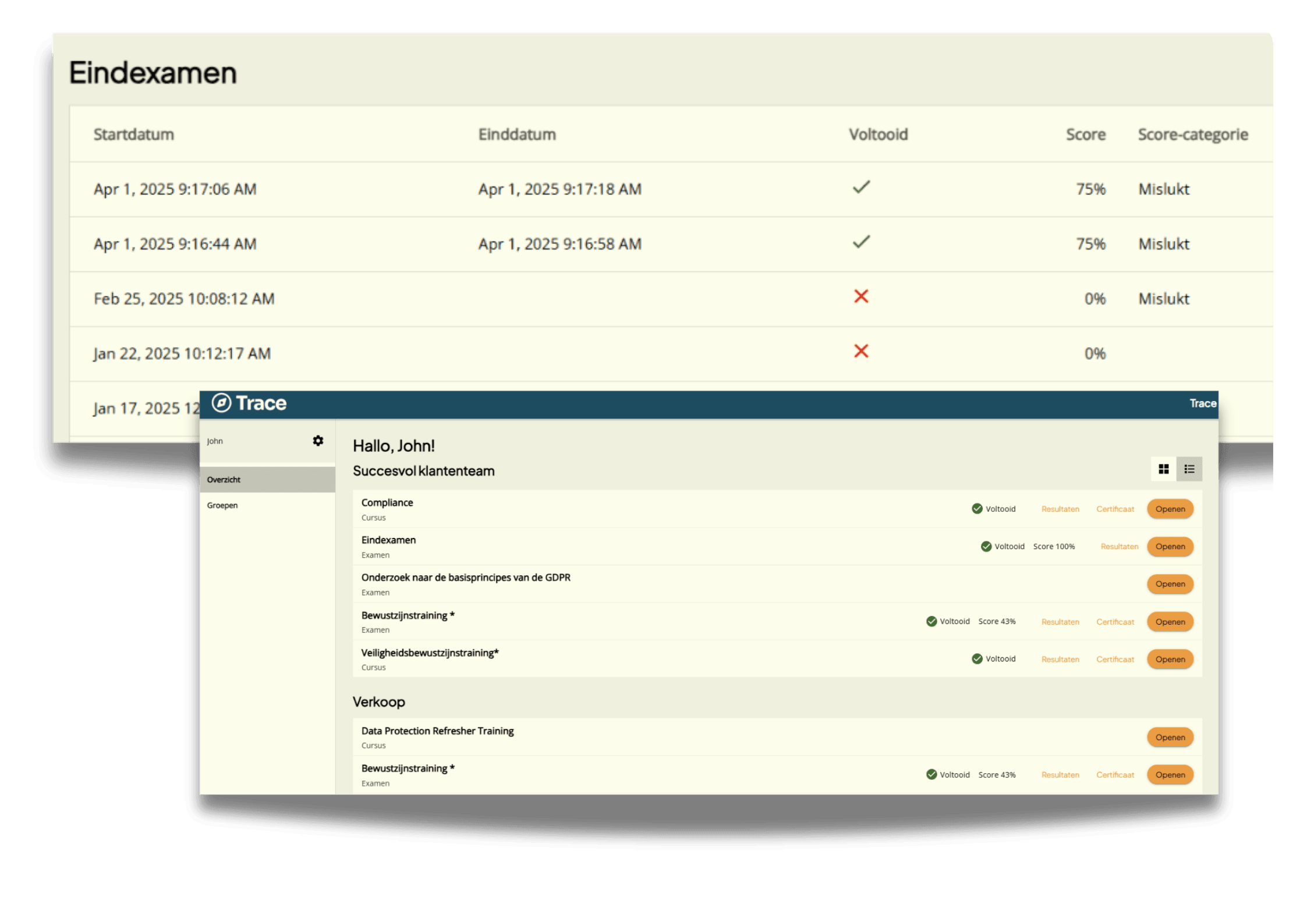Click red X on Feb 25 attempt
The width and height of the screenshot is (1307, 924).
pos(861,297)
